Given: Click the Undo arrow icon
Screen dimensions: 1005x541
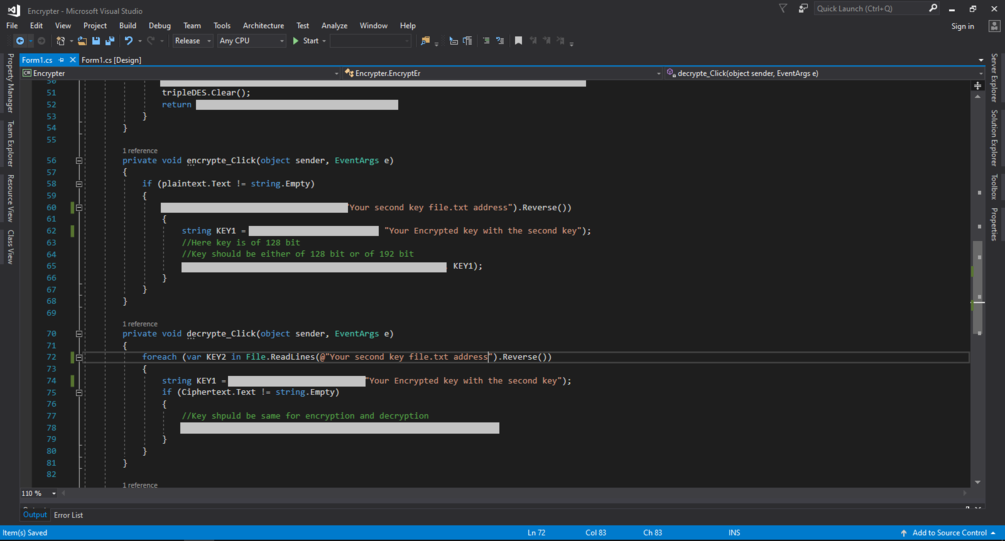Looking at the screenshot, I should click(x=129, y=41).
